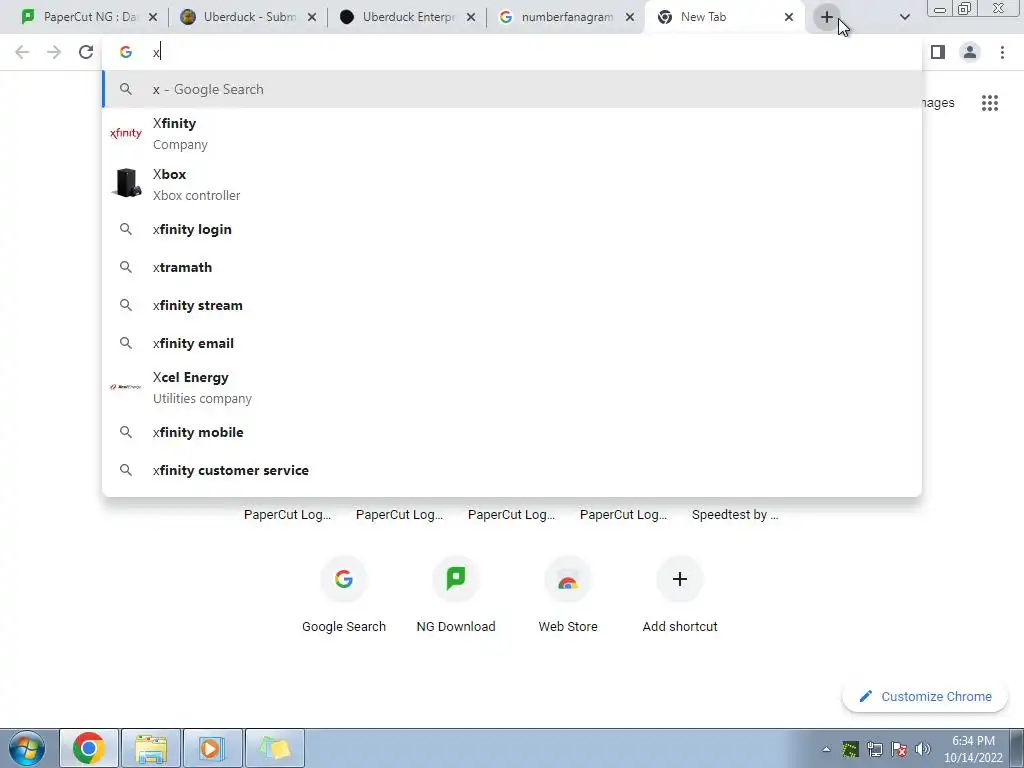Click the Action Center flag tray icon
The width and height of the screenshot is (1024, 768).
tap(899, 749)
